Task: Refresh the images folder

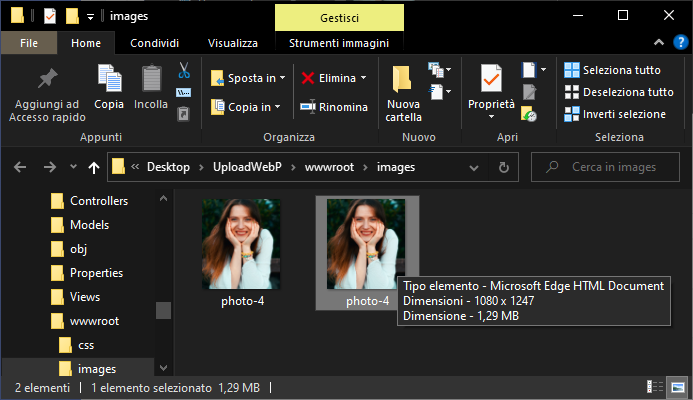Action: (503, 168)
